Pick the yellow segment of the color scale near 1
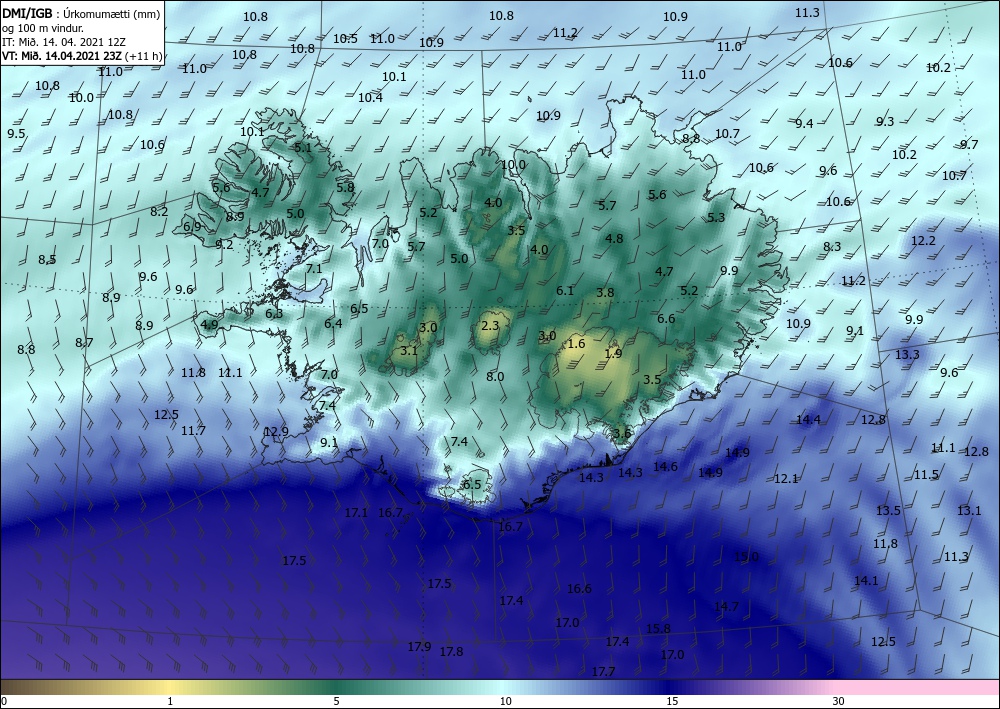This screenshot has height=709, width=1000. tap(170, 687)
